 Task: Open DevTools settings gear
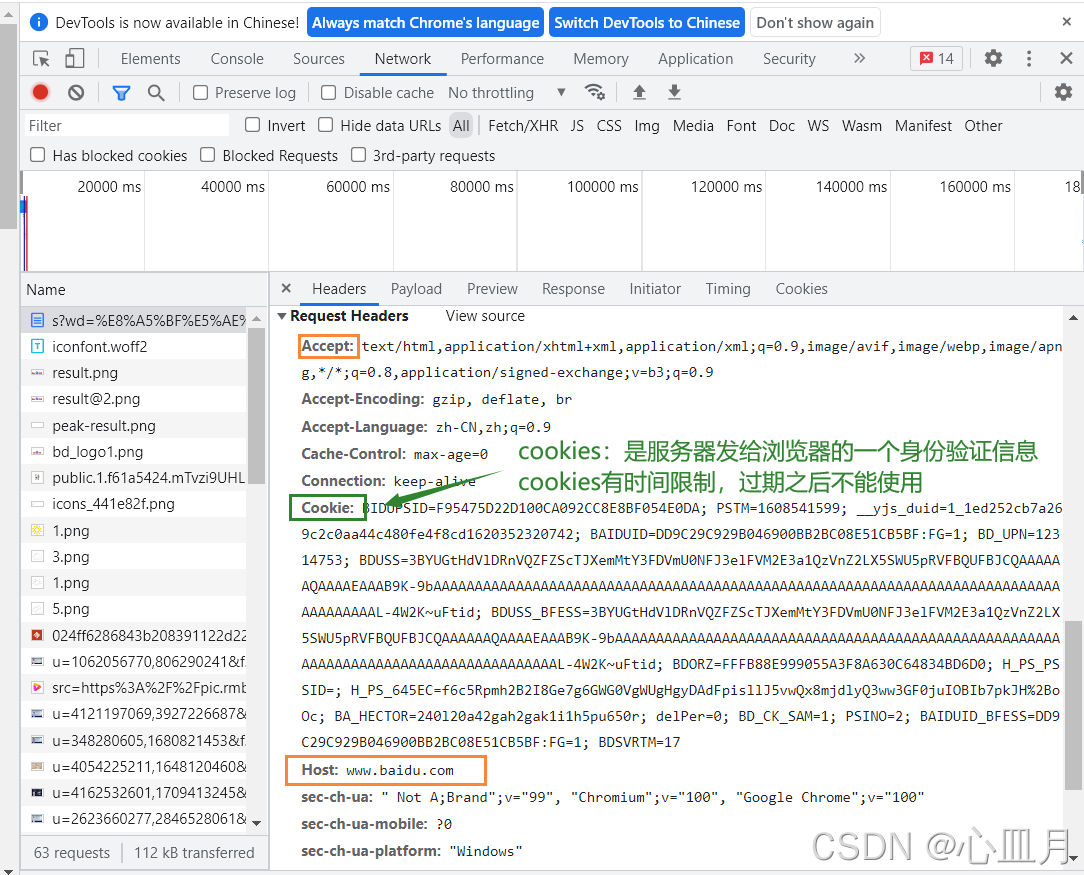tap(993, 58)
